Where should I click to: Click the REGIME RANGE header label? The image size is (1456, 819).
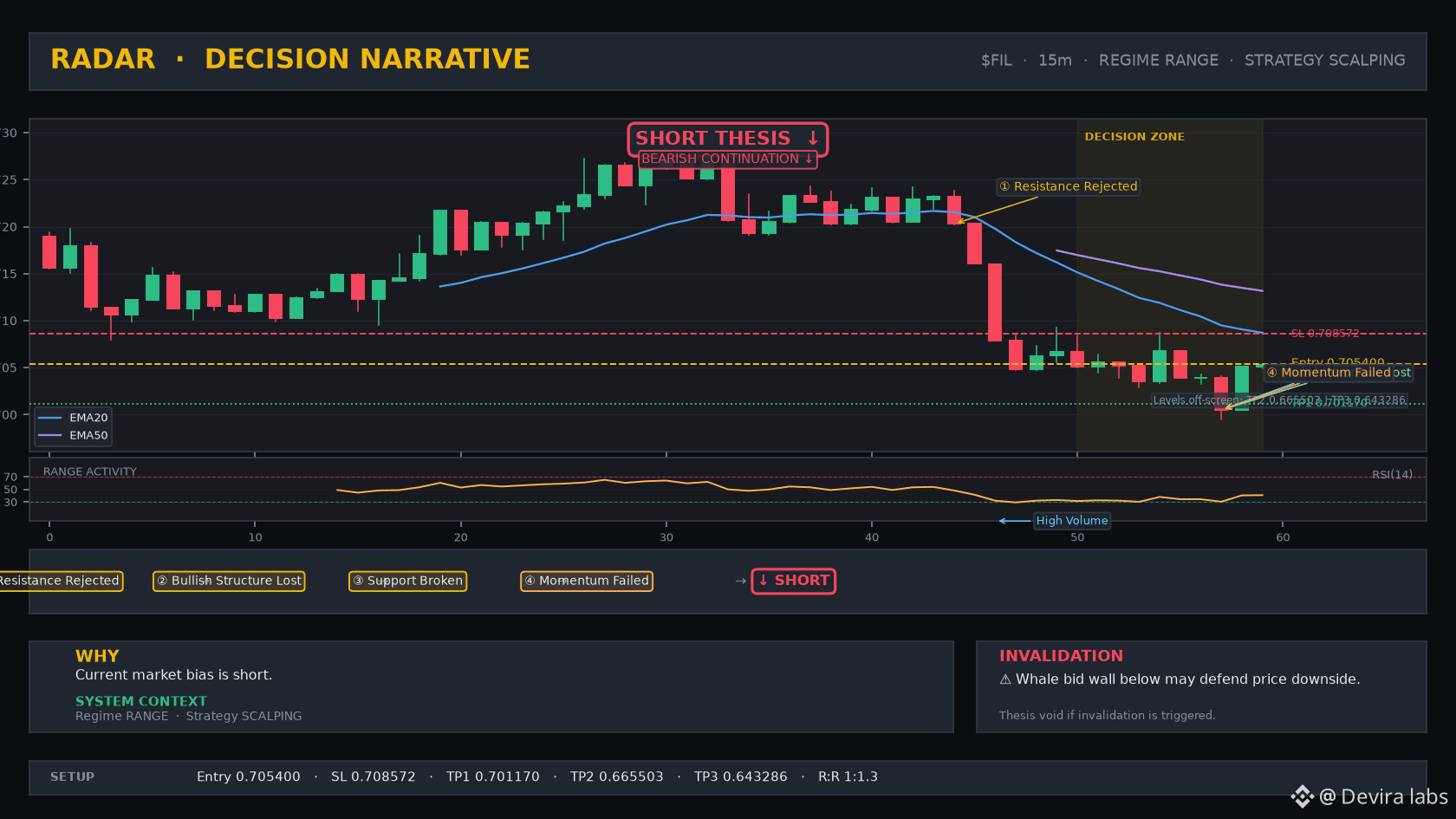pyautogui.click(x=1158, y=61)
